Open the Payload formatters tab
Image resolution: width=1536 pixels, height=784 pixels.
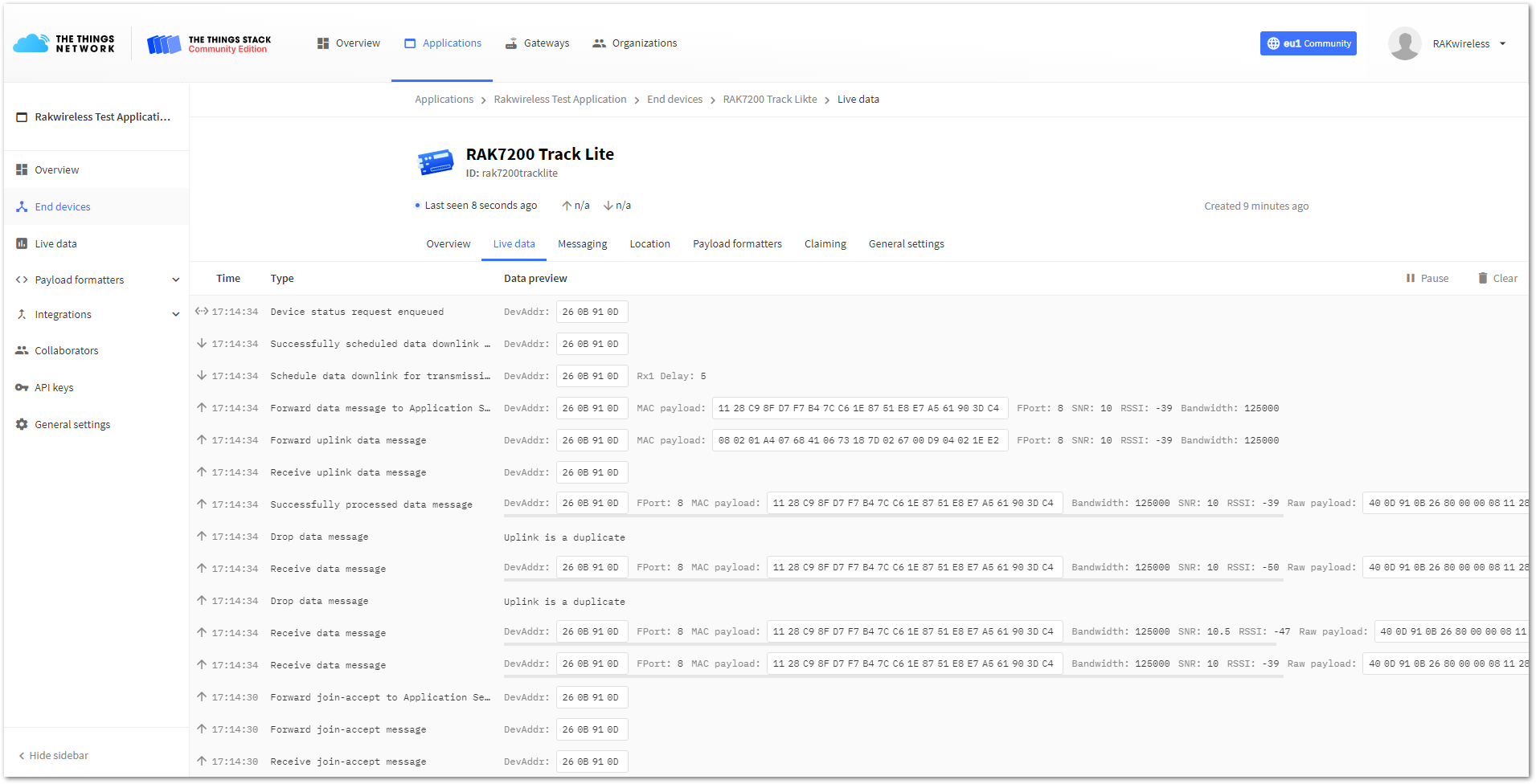(737, 244)
